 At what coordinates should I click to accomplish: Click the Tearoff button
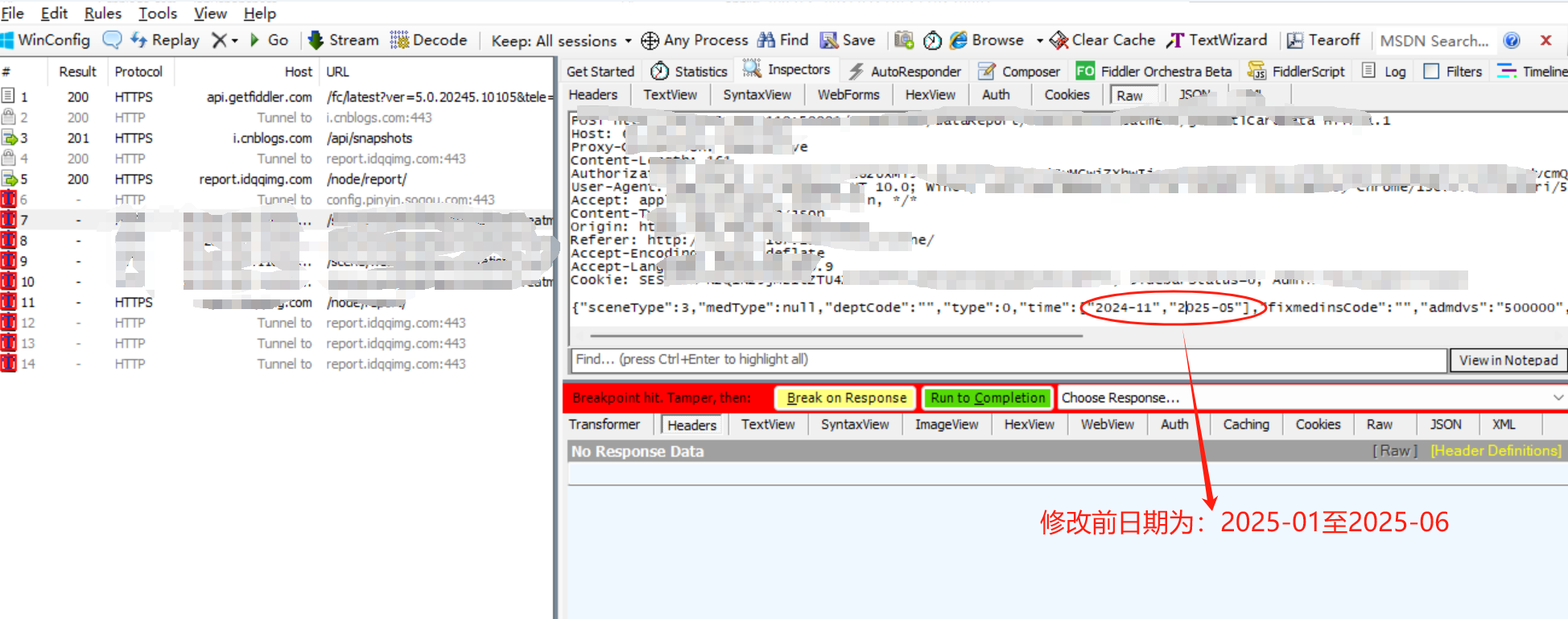pos(1323,39)
